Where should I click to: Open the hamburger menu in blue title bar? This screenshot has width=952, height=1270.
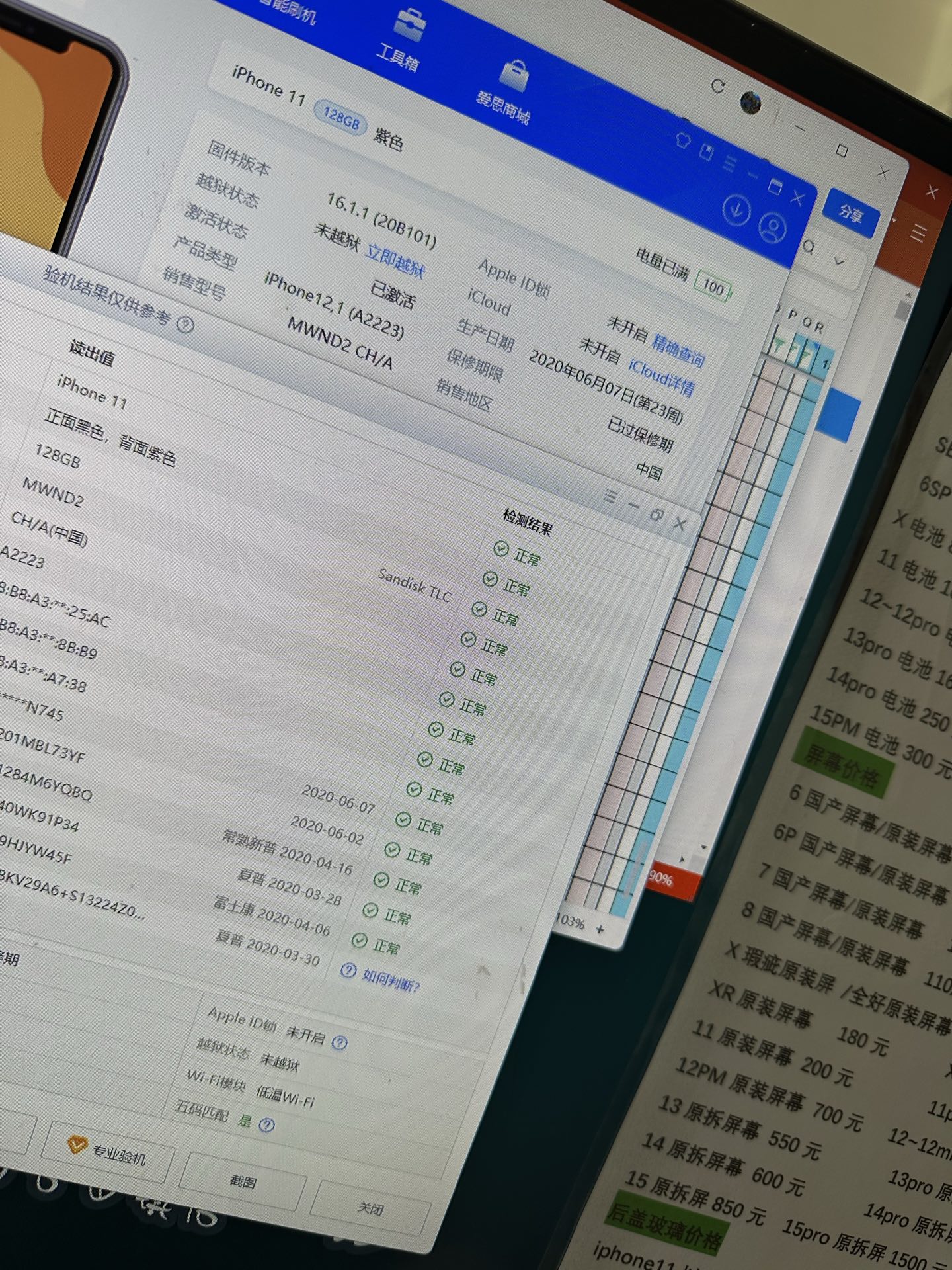(729, 163)
